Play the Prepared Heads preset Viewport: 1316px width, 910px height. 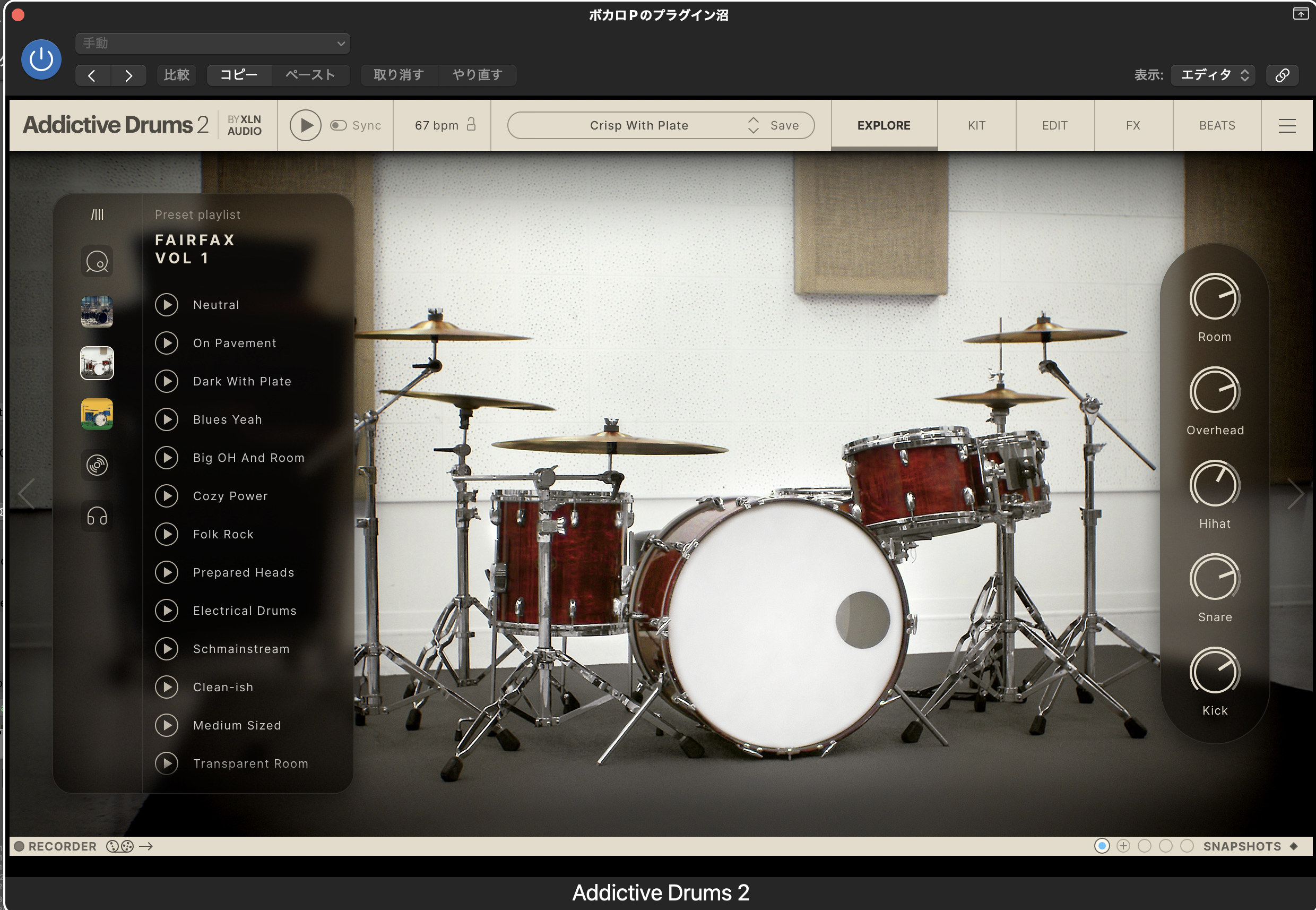click(167, 572)
